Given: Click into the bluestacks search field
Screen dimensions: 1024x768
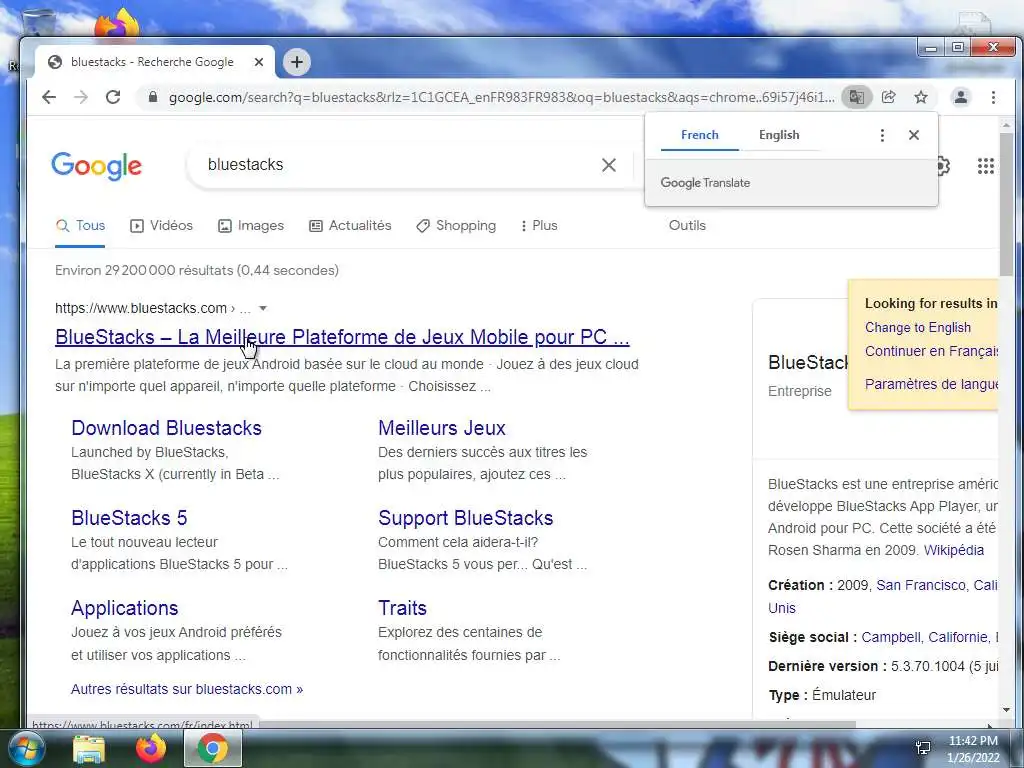Looking at the screenshot, I should 398,165.
